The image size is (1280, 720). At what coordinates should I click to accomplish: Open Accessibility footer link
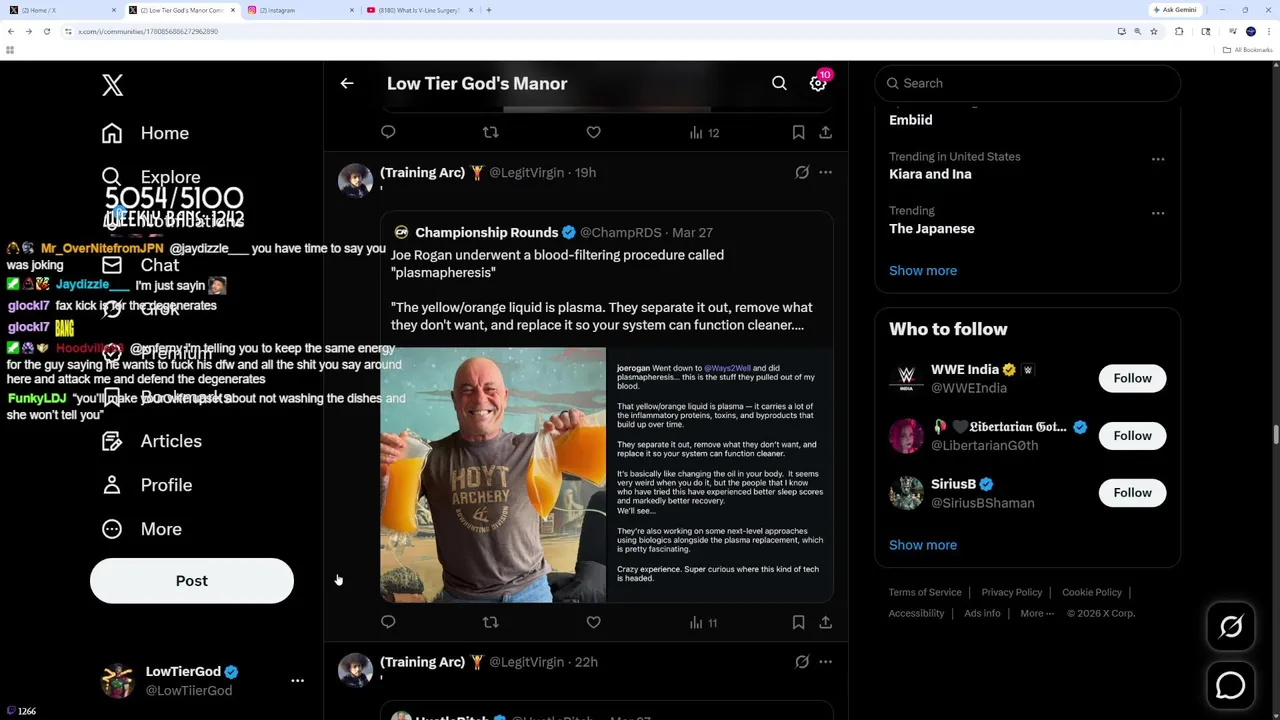point(916,613)
